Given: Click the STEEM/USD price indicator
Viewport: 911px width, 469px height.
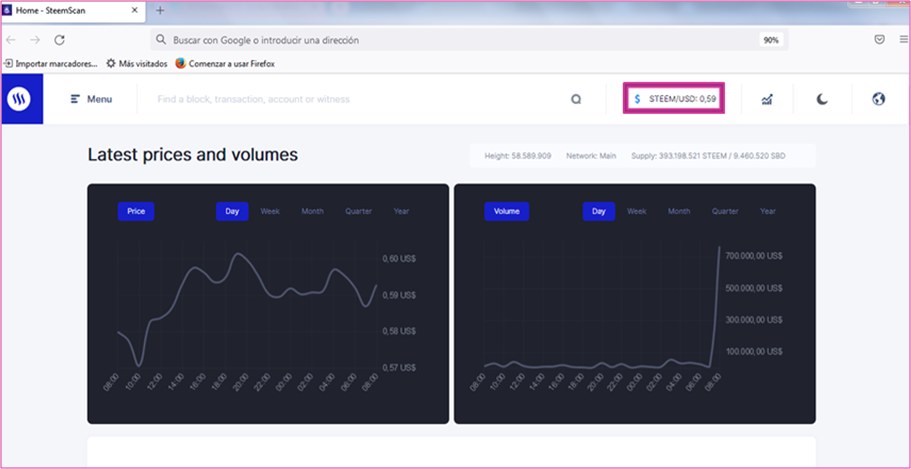Looking at the screenshot, I should (674, 98).
